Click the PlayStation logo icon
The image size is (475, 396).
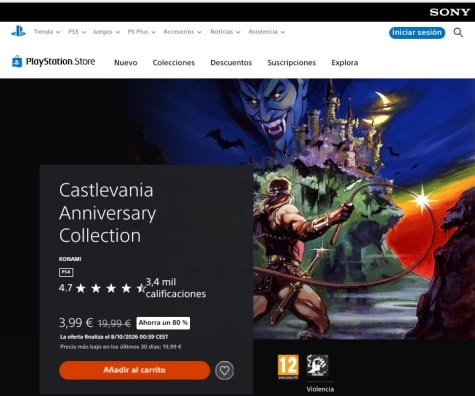tap(18, 31)
